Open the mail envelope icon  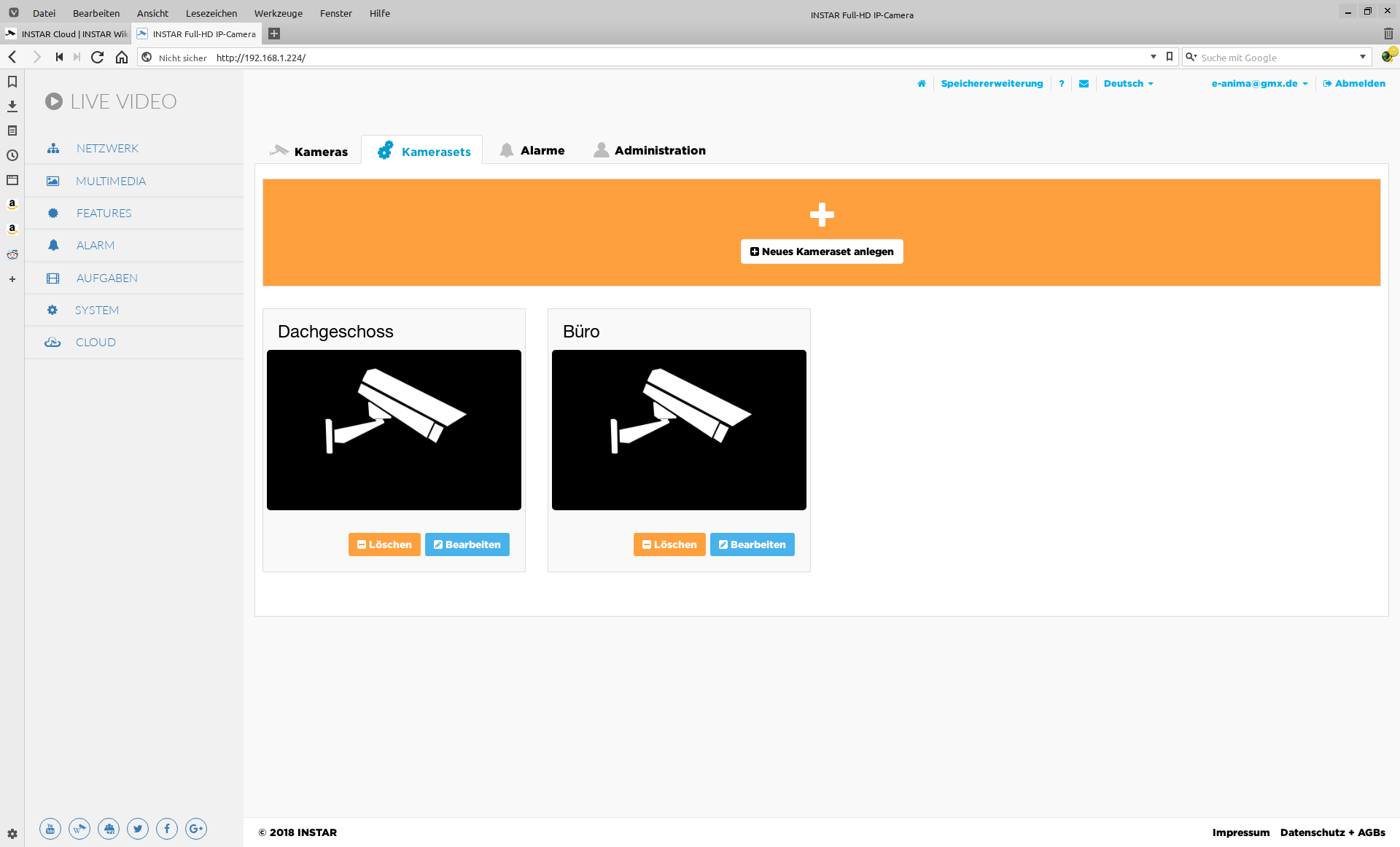[x=1084, y=84]
